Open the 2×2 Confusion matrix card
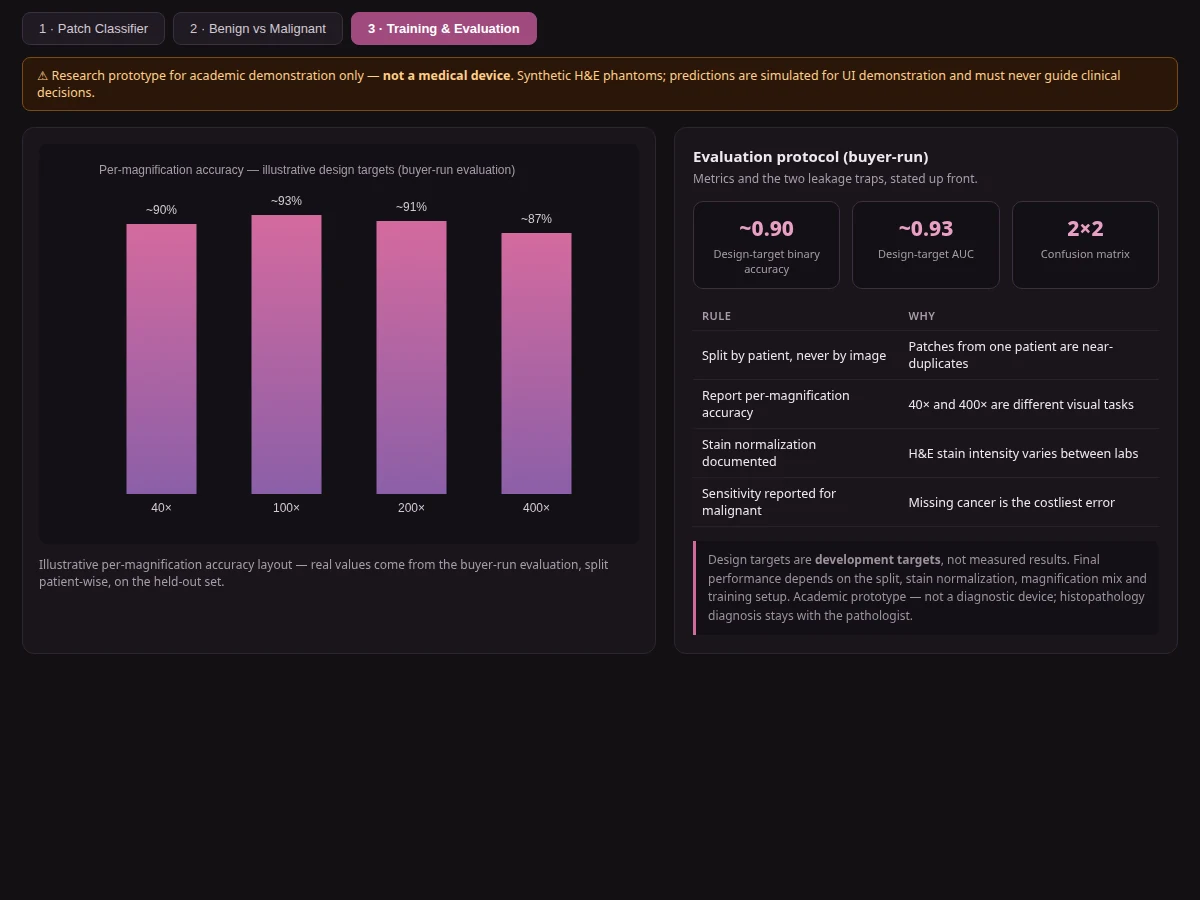The height and width of the screenshot is (900, 1200). [x=1085, y=245]
